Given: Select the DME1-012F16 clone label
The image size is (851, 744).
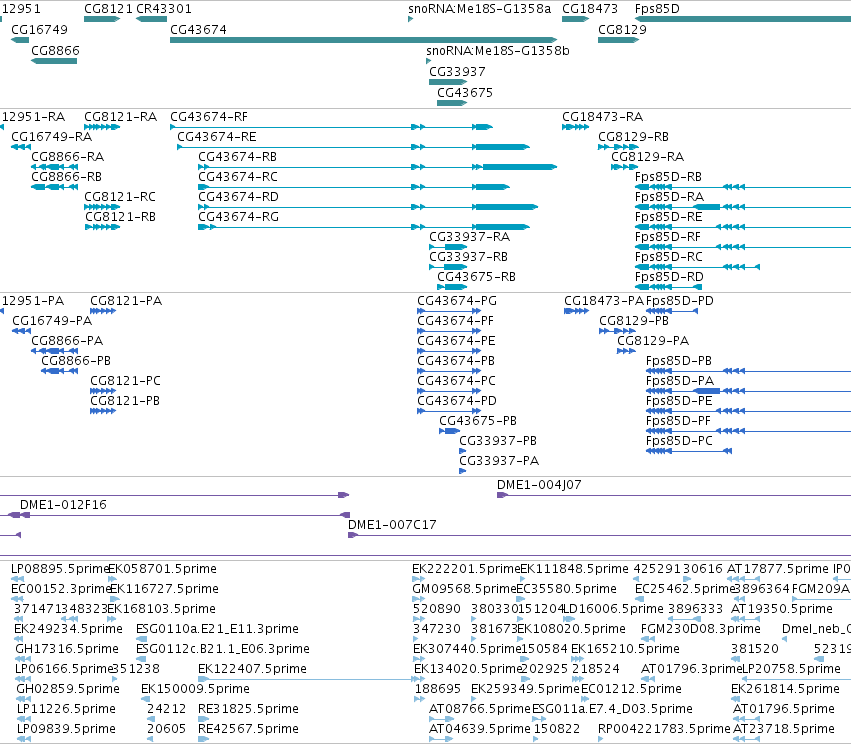Looking at the screenshot, I should (x=63, y=505).
